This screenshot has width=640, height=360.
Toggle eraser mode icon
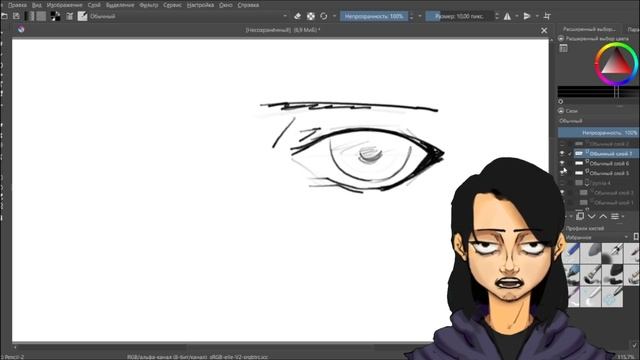[x=297, y=16]
